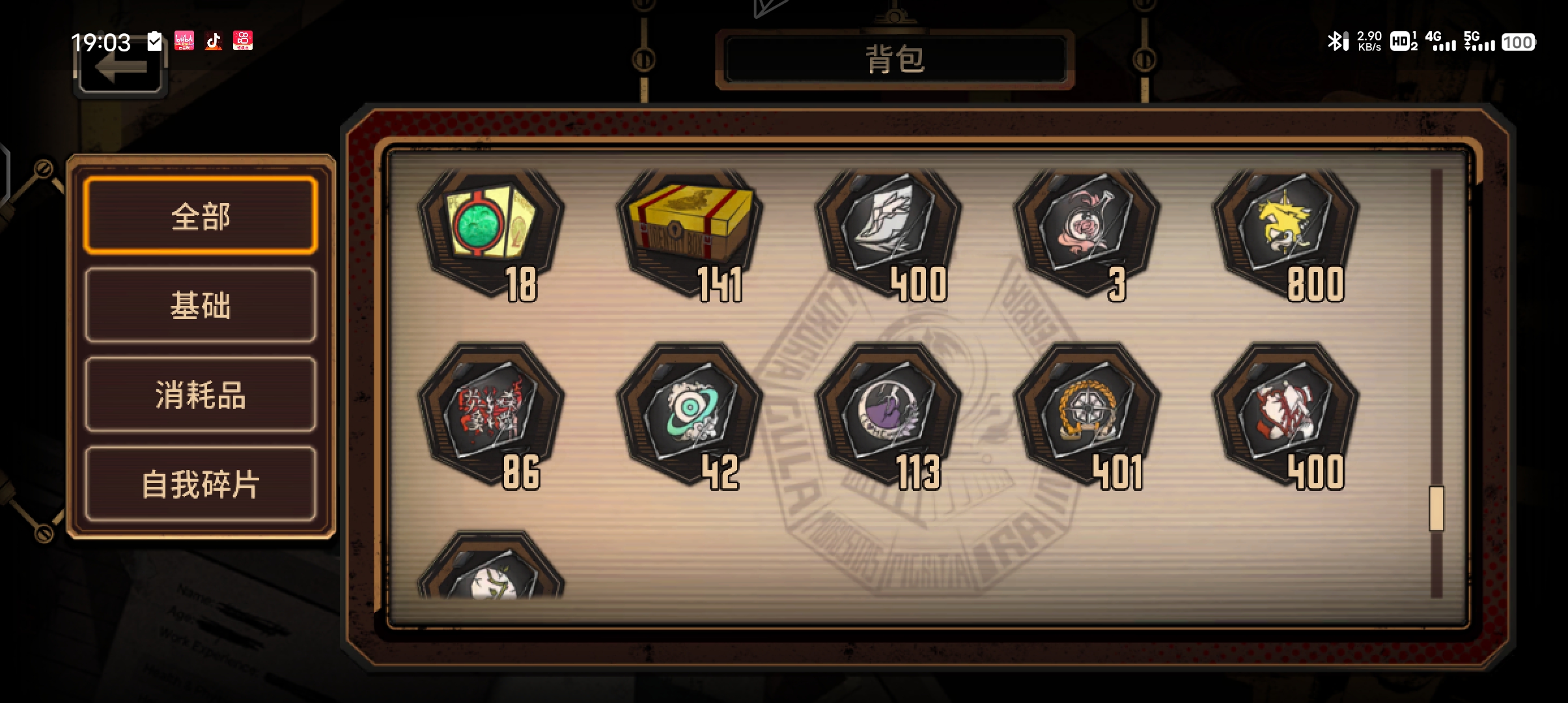Tap the purple moon fragment with count 113
This screenshot has width=1568, height=703.
click(889, 417)
